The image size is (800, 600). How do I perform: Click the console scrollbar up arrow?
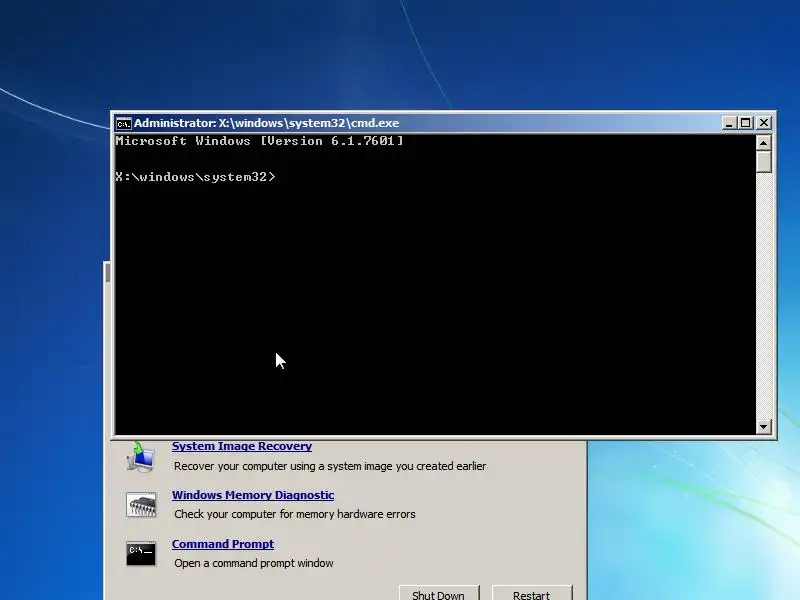763,143
